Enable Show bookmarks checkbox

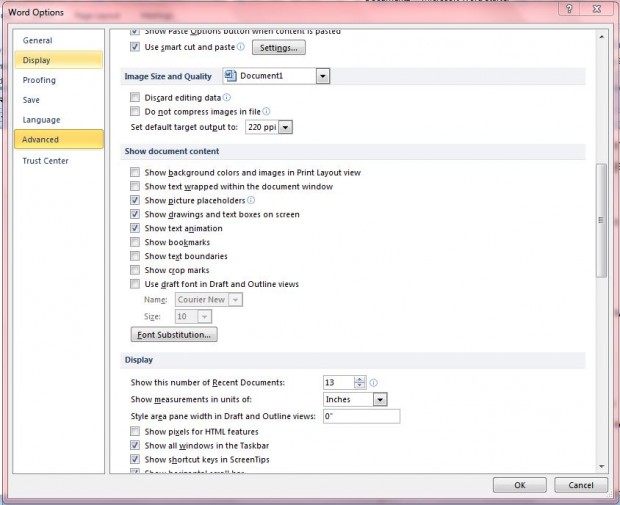tap(135, 242)
